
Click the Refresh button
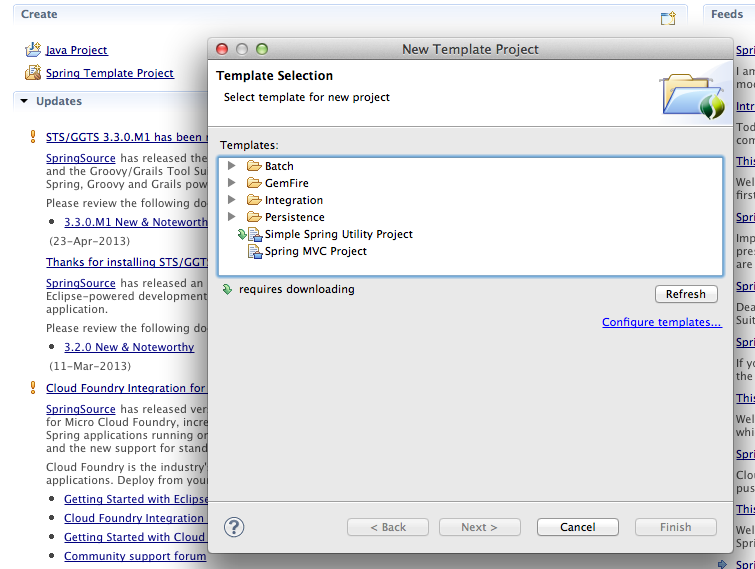click(x=686, y=294)
